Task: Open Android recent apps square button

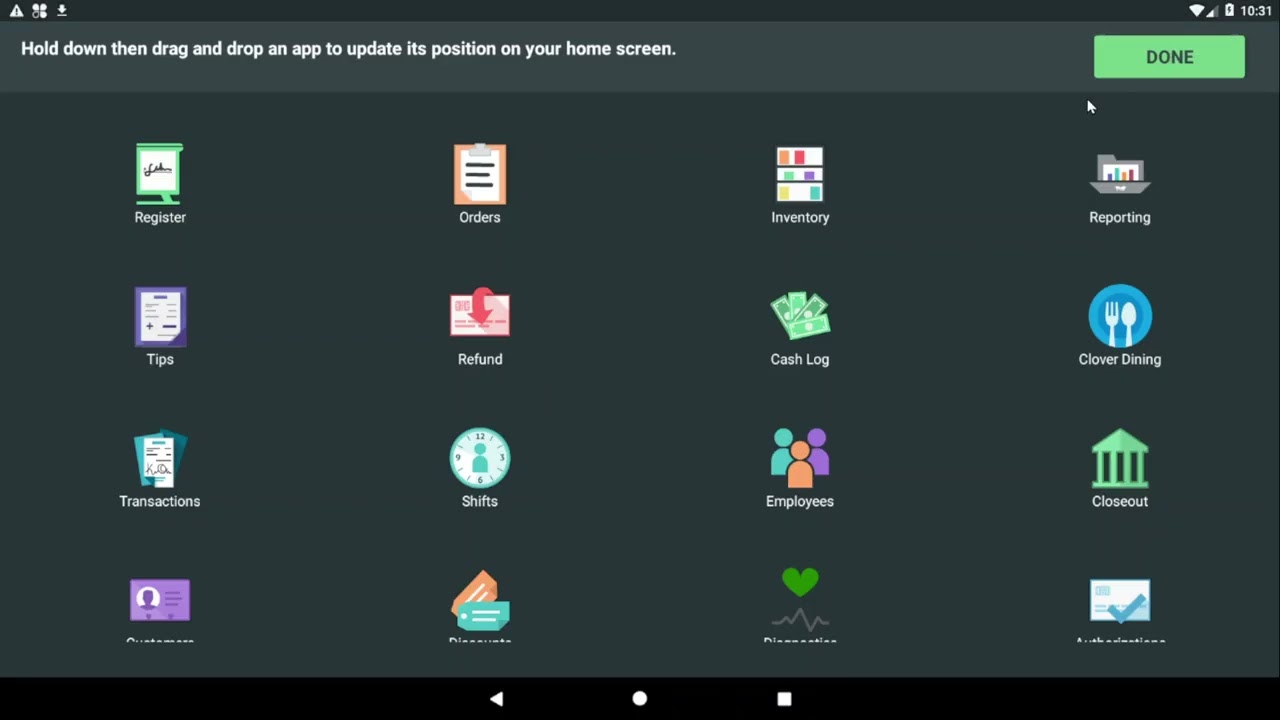Action: (784, 699)
